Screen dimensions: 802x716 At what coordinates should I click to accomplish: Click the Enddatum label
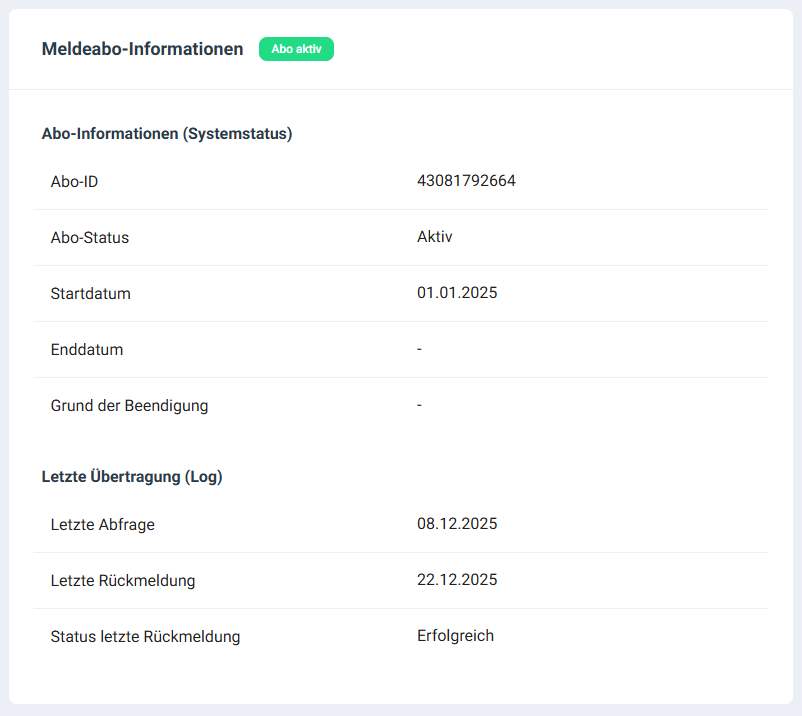click(87, 350)
